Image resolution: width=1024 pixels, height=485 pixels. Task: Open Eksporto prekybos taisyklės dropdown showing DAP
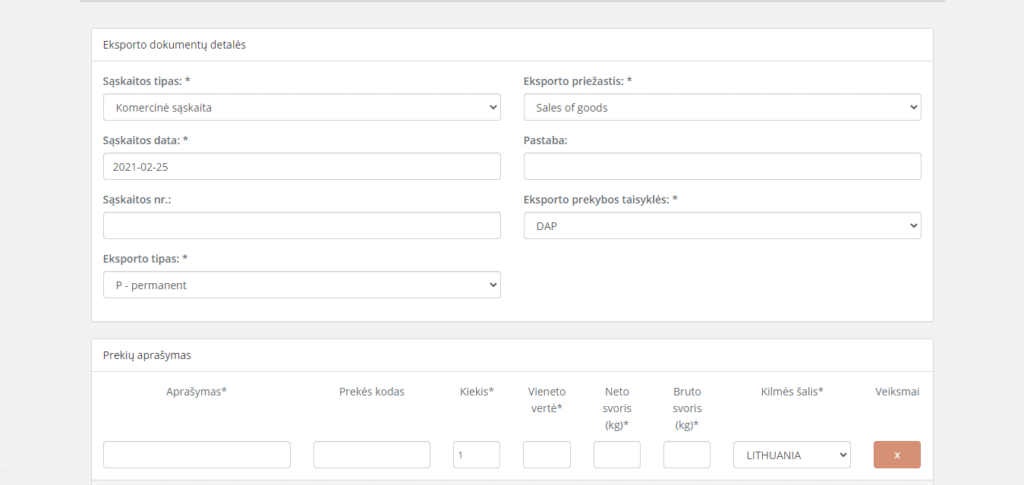pyautogui.click(x=721, y=226)
